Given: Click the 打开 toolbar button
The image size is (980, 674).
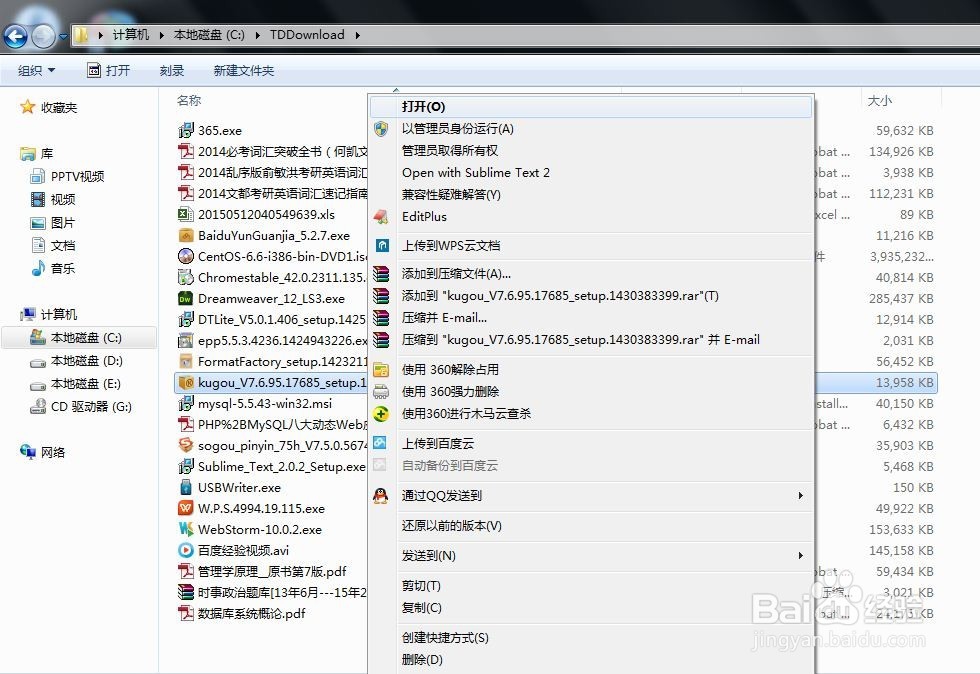Looking at the screenshot, I should [x=109, y=71].
